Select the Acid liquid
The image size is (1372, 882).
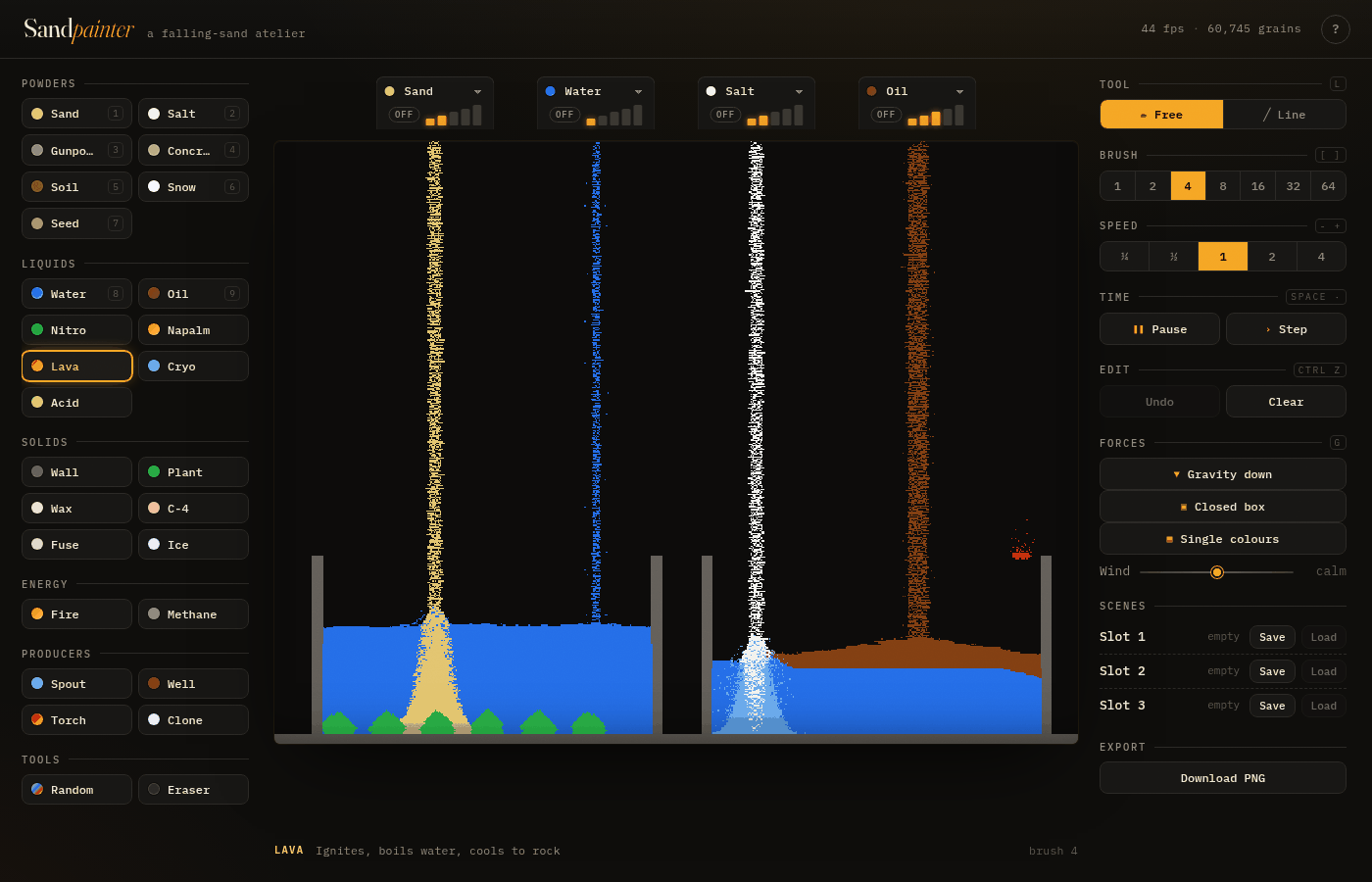click(76, 403)
